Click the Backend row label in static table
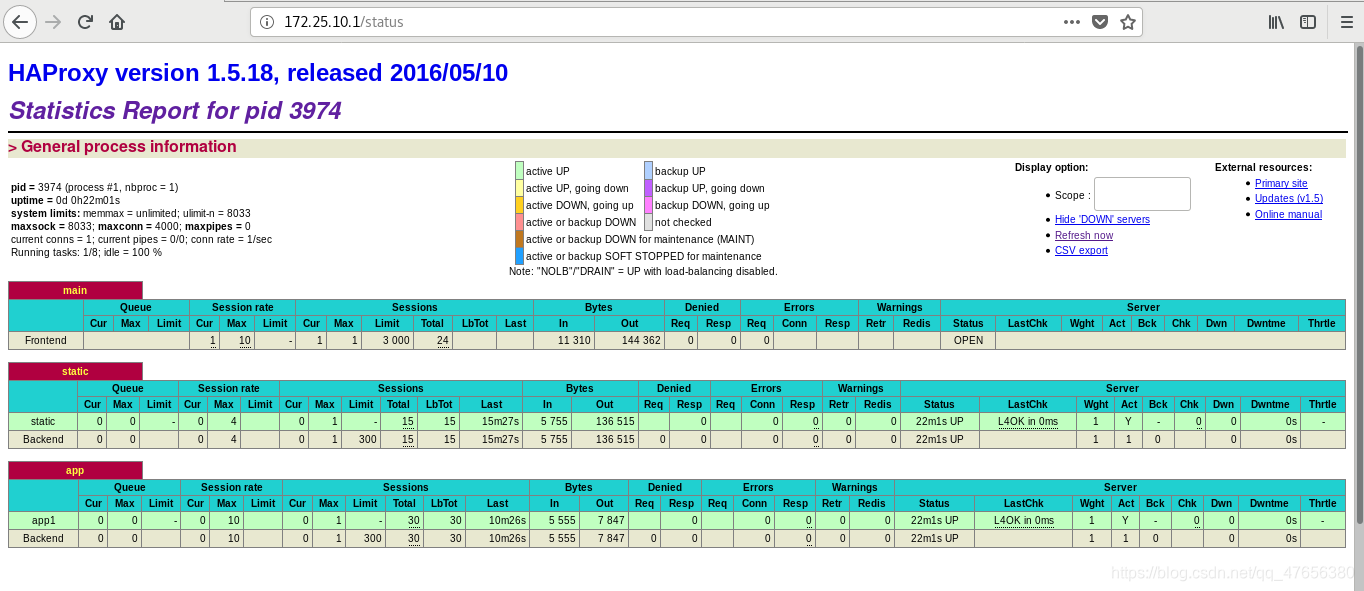Screen dimensions: 1364x591 (43, 439)
